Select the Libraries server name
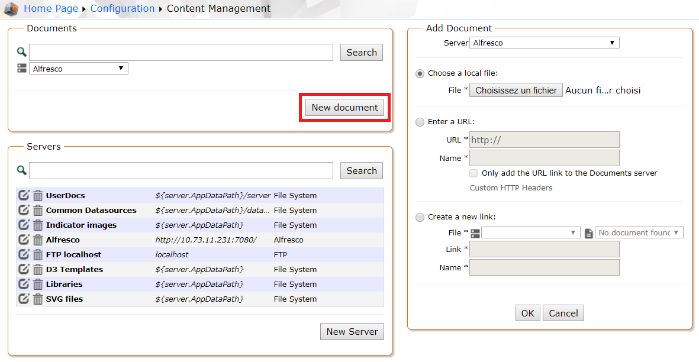The height and width of the screenshot is (362, 699). [x=64, y=284]
